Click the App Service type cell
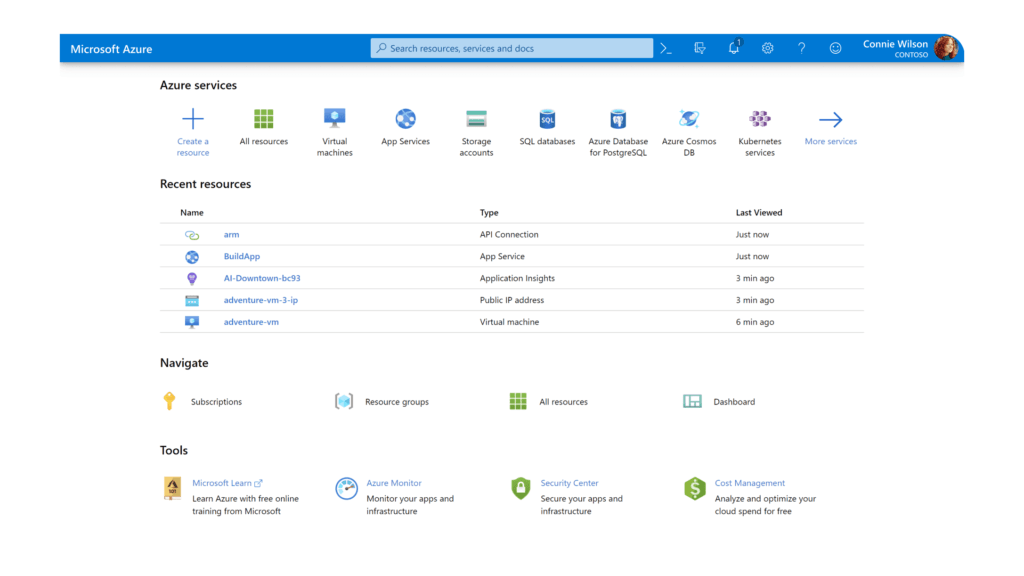The height and width of the screenshot is (576, 1024). [502, 257]
